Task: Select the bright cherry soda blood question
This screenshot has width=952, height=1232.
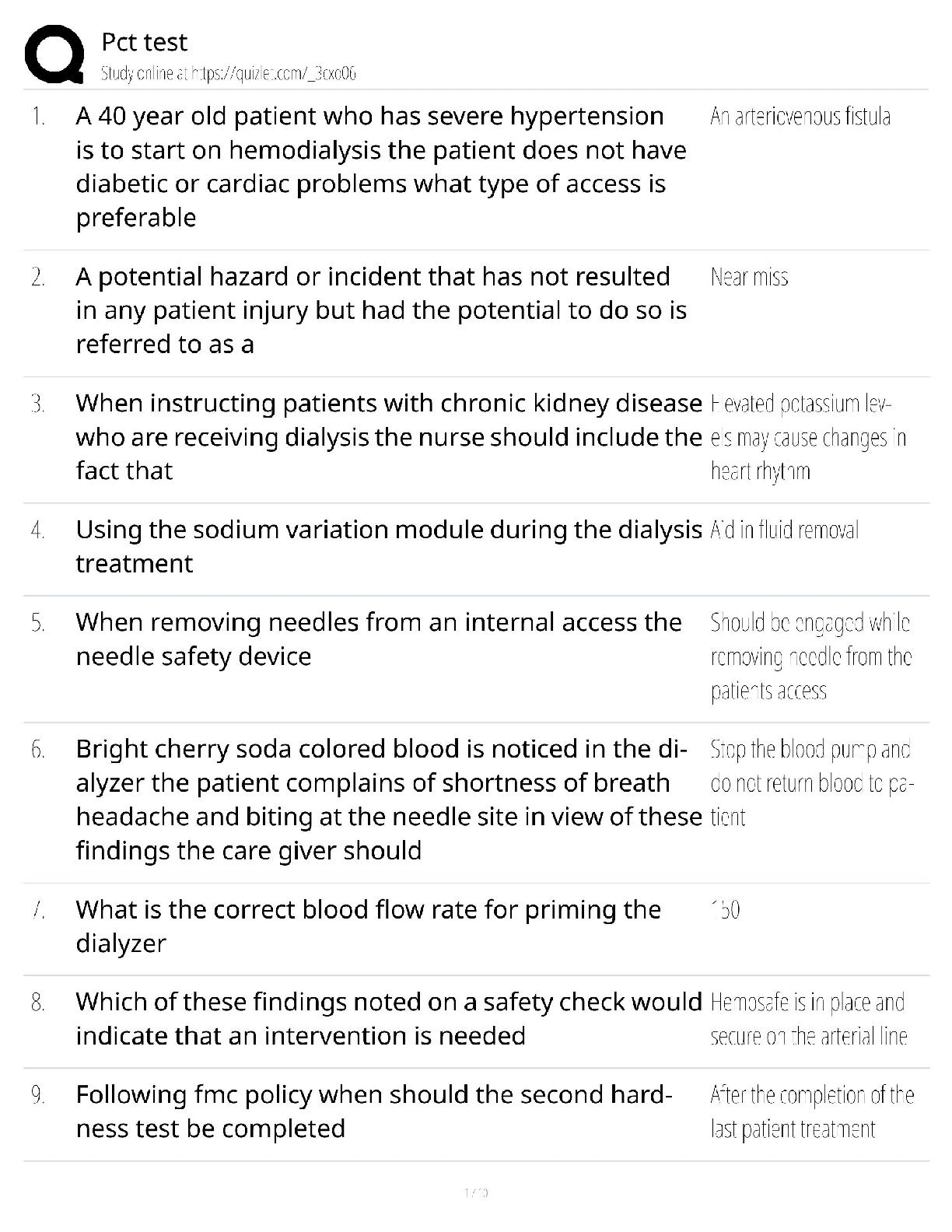Action: (389, 800)
